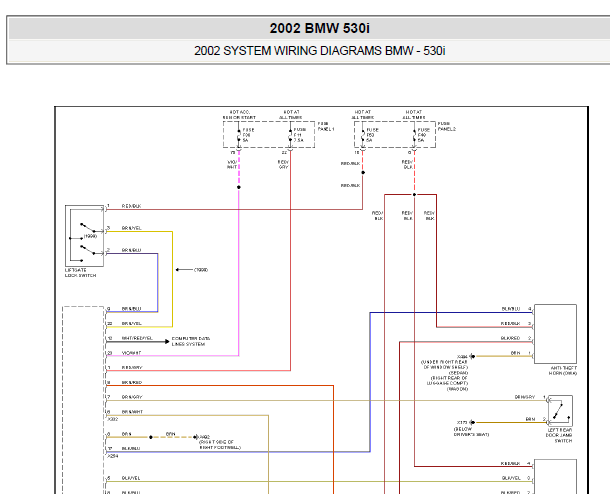This screenshot has width=610, height=494.
Task: Click the 'ANTI-THEFT HORN (DWA)' component label
Action: pos(563,370)
